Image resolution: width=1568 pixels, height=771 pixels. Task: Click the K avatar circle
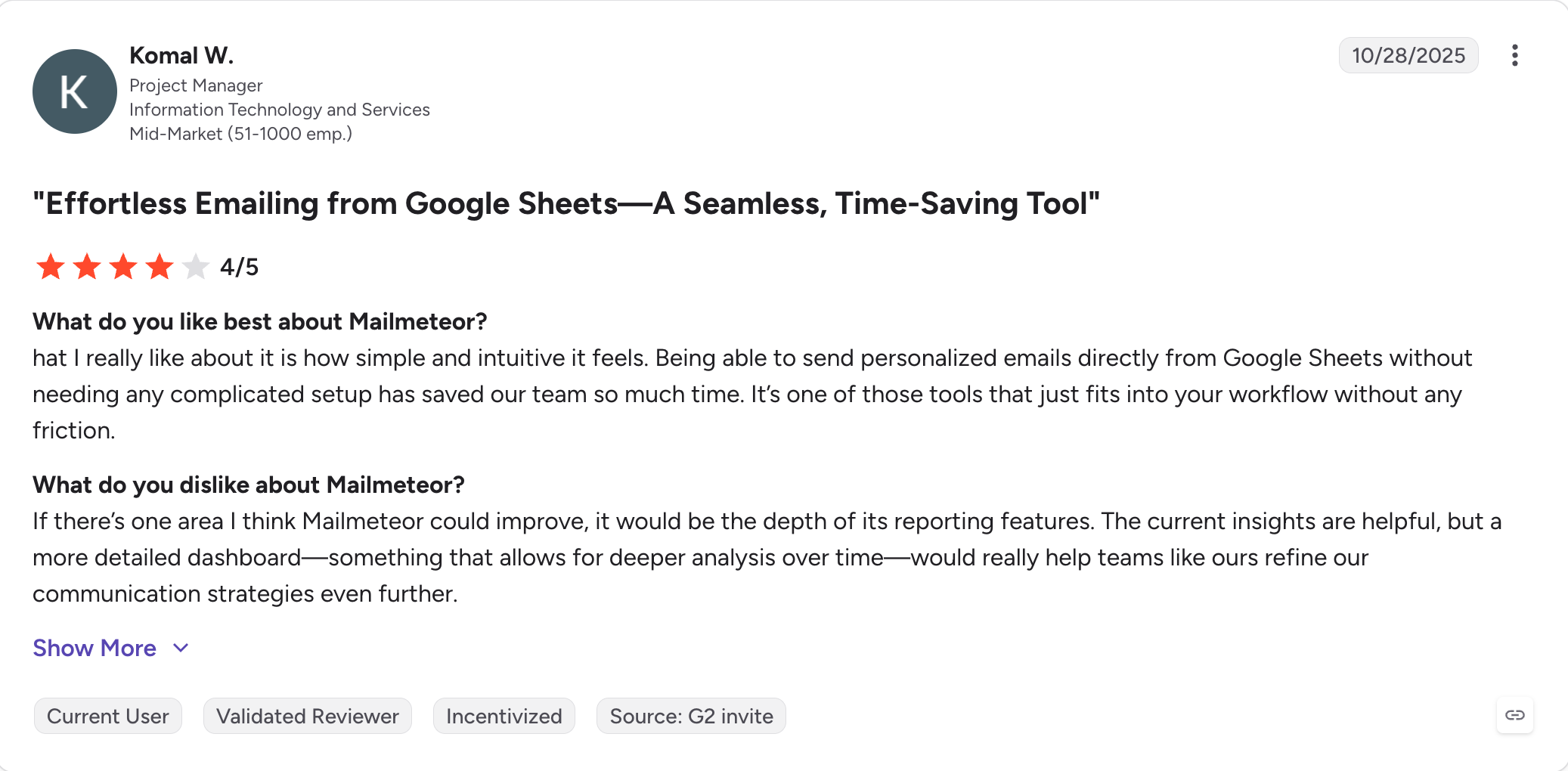coord(75,91)
